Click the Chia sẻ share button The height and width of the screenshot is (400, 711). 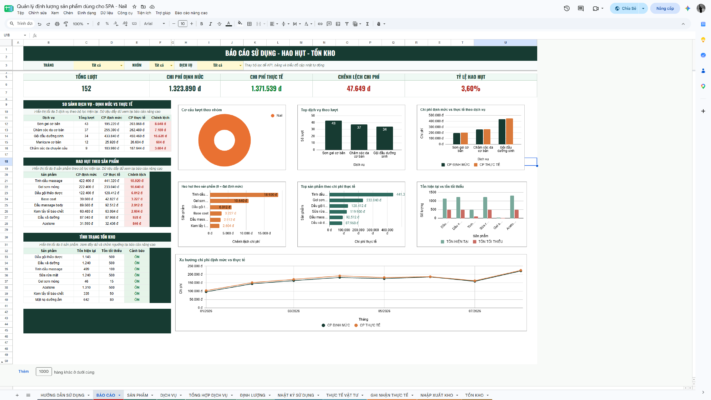[x=625, y=8]
